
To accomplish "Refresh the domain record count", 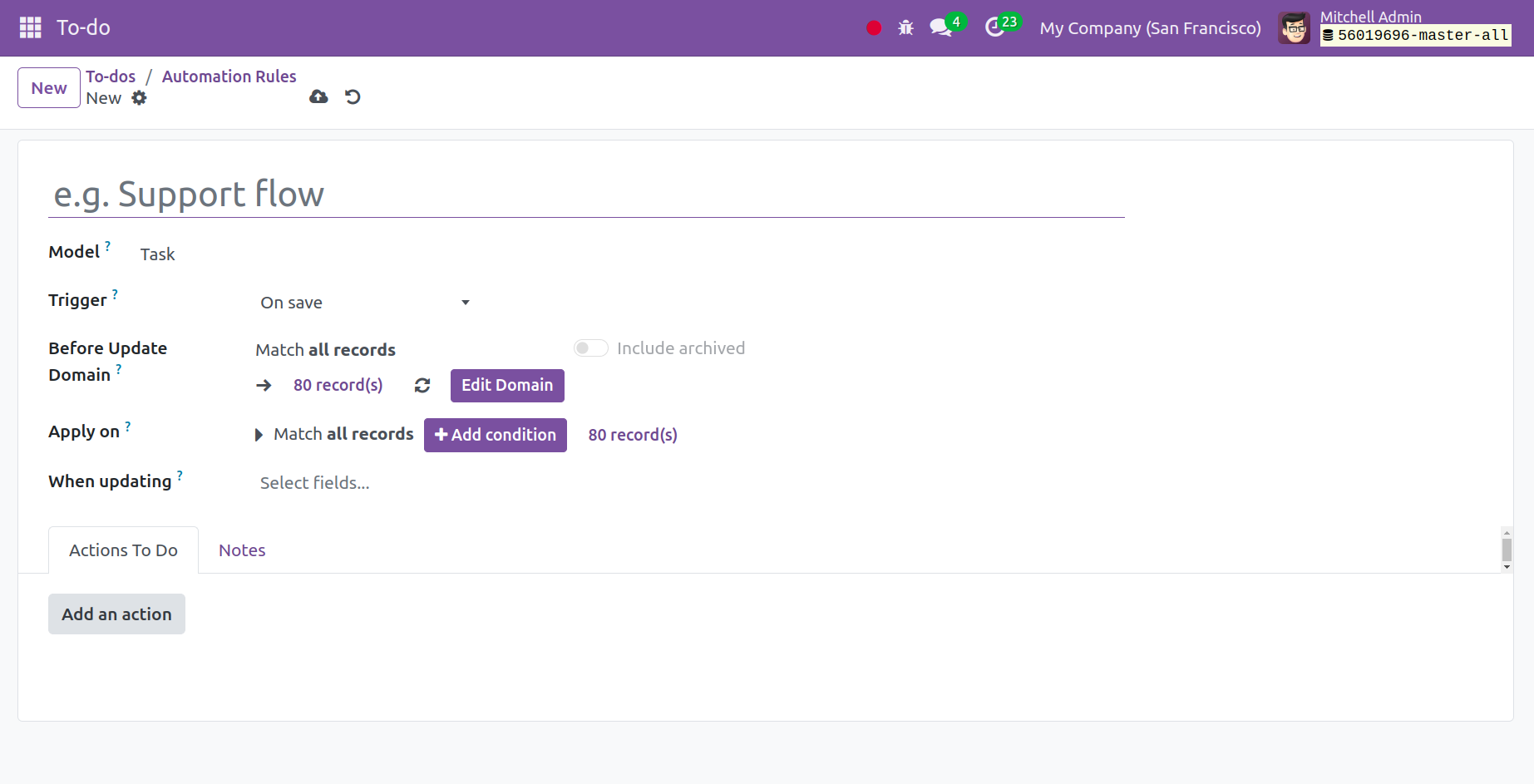I will 422,386.
